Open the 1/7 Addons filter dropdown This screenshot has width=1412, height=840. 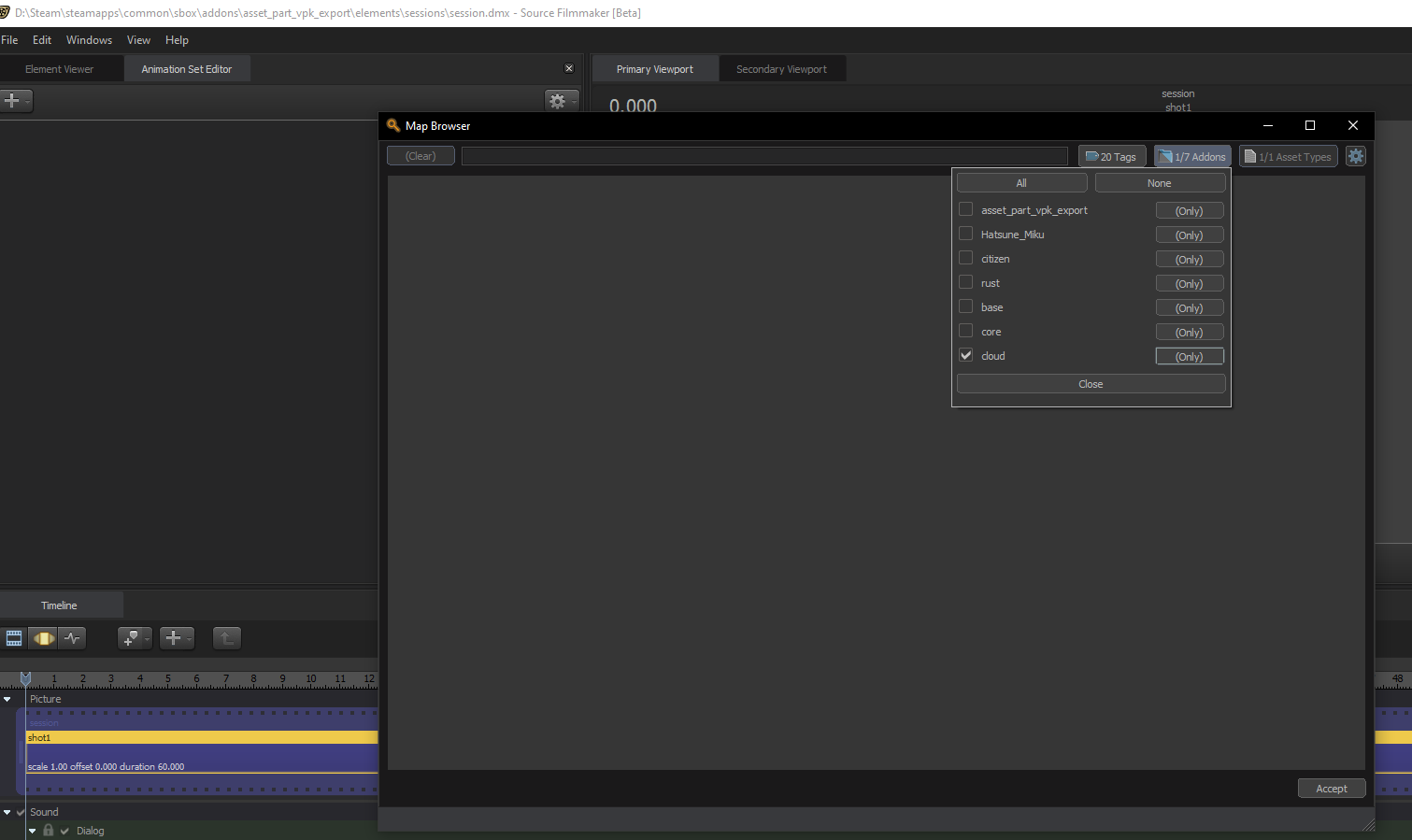[x=1191, y=155]
